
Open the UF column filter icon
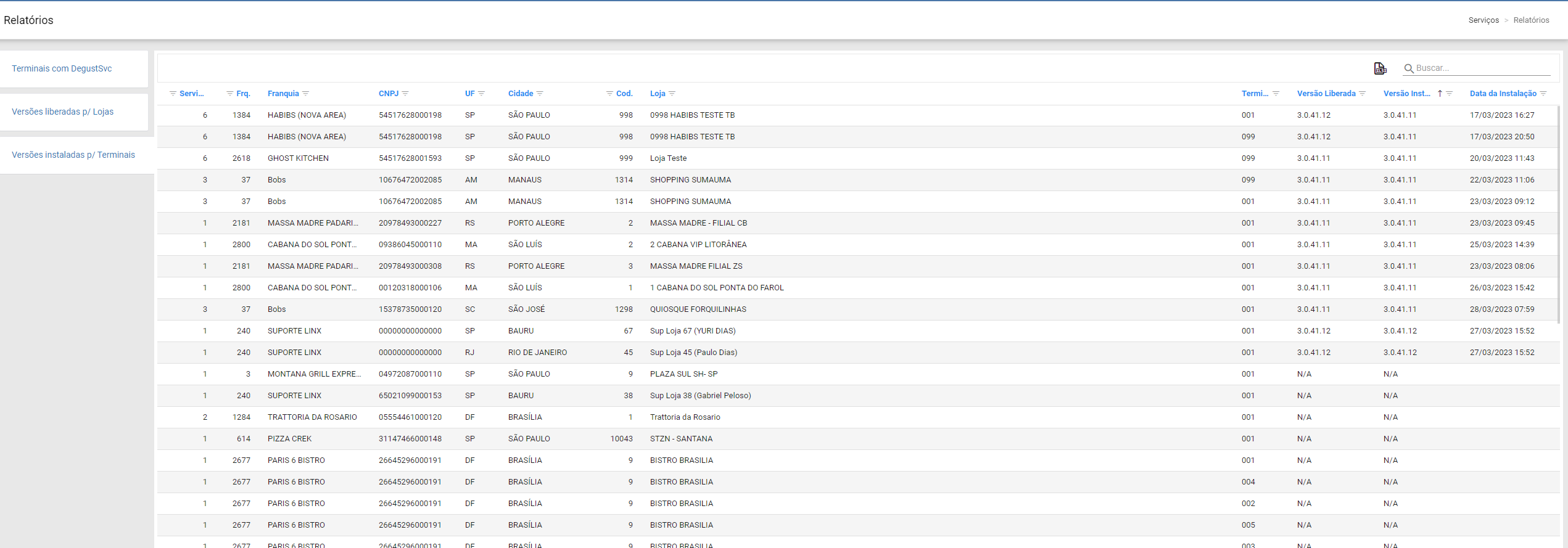click(x=481, y=94)
